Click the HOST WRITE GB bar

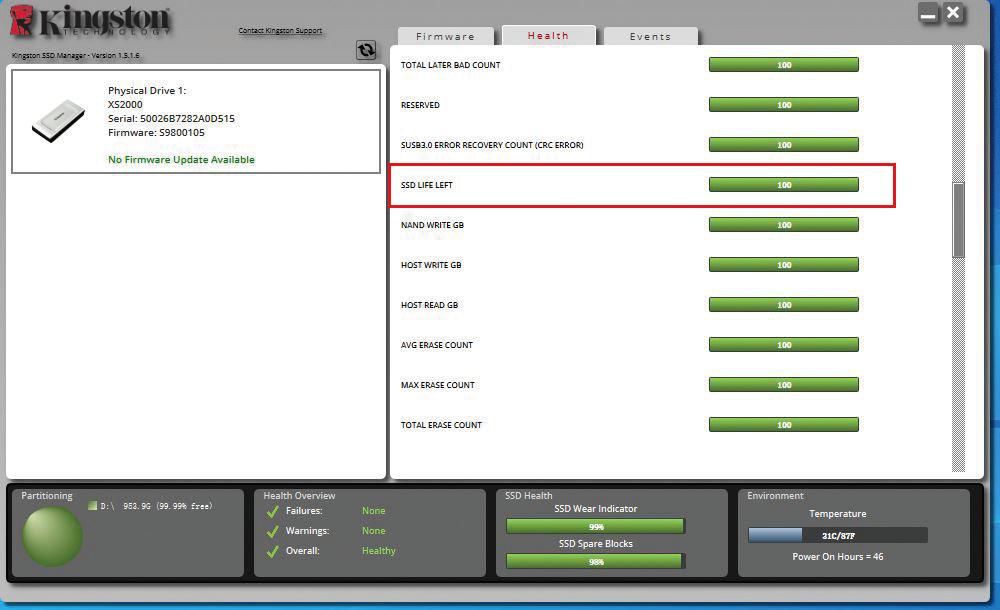[784, 264]
